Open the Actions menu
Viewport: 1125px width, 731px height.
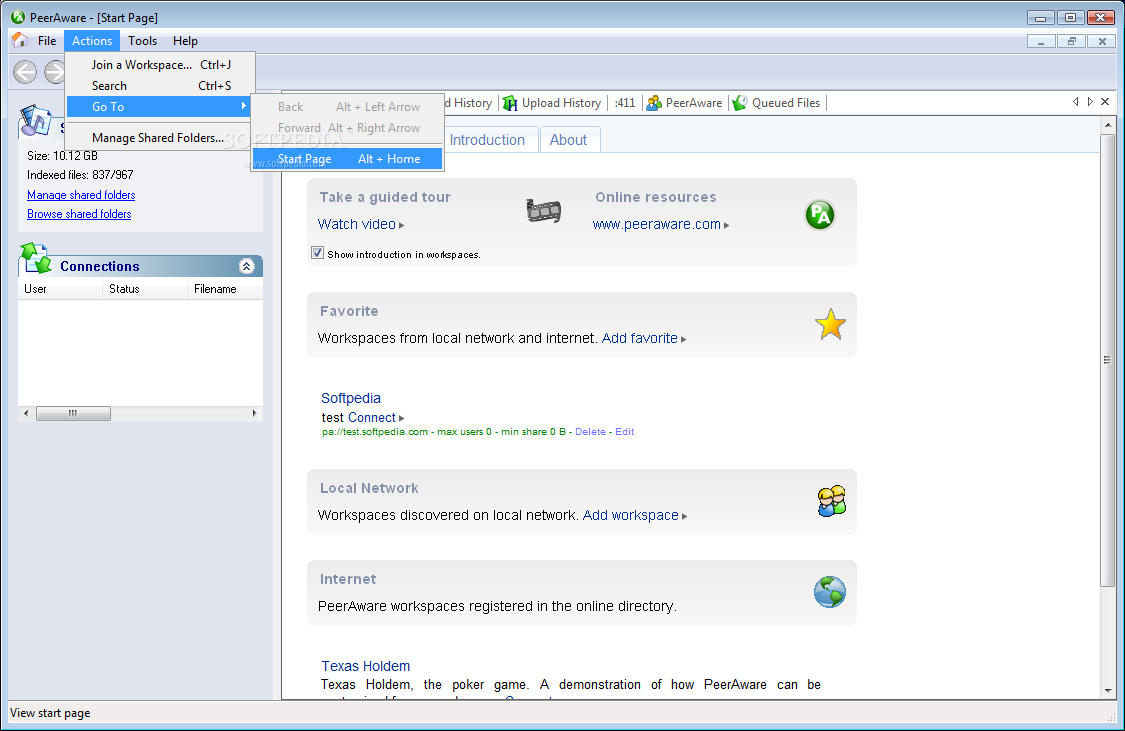point(92,41)
